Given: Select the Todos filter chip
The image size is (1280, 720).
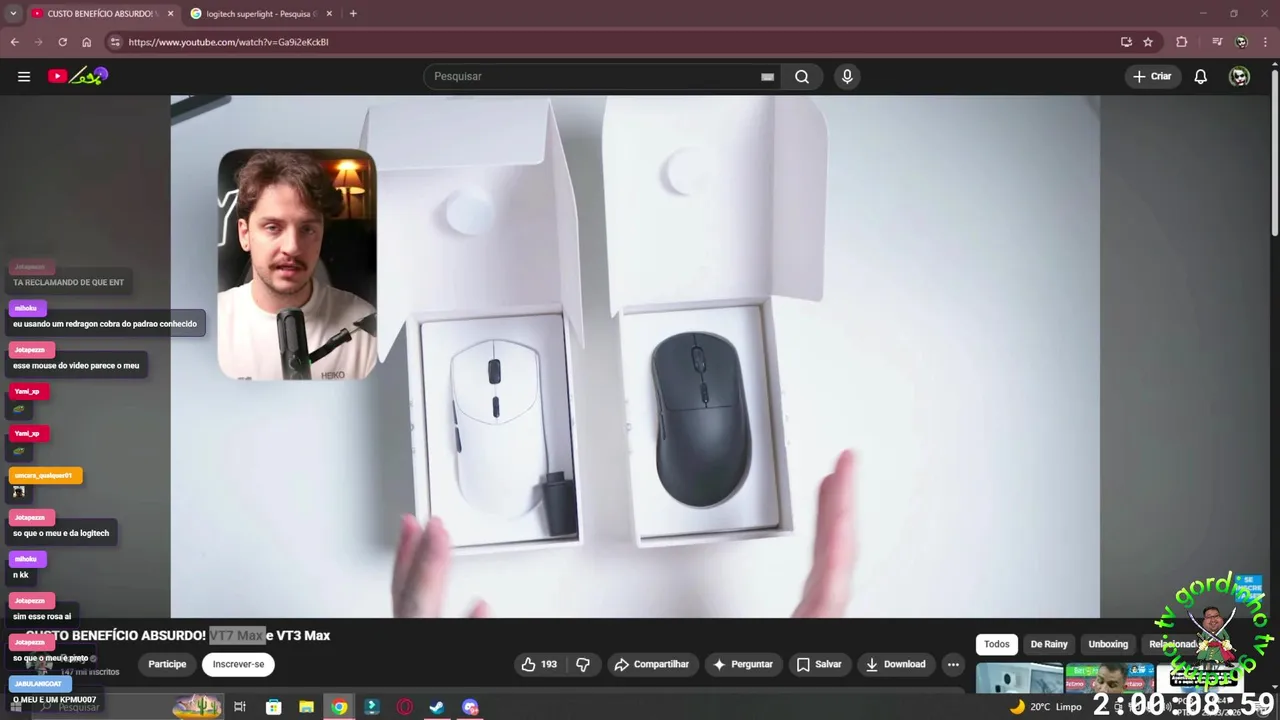Looking at the screenshot, I should point(997,644).
